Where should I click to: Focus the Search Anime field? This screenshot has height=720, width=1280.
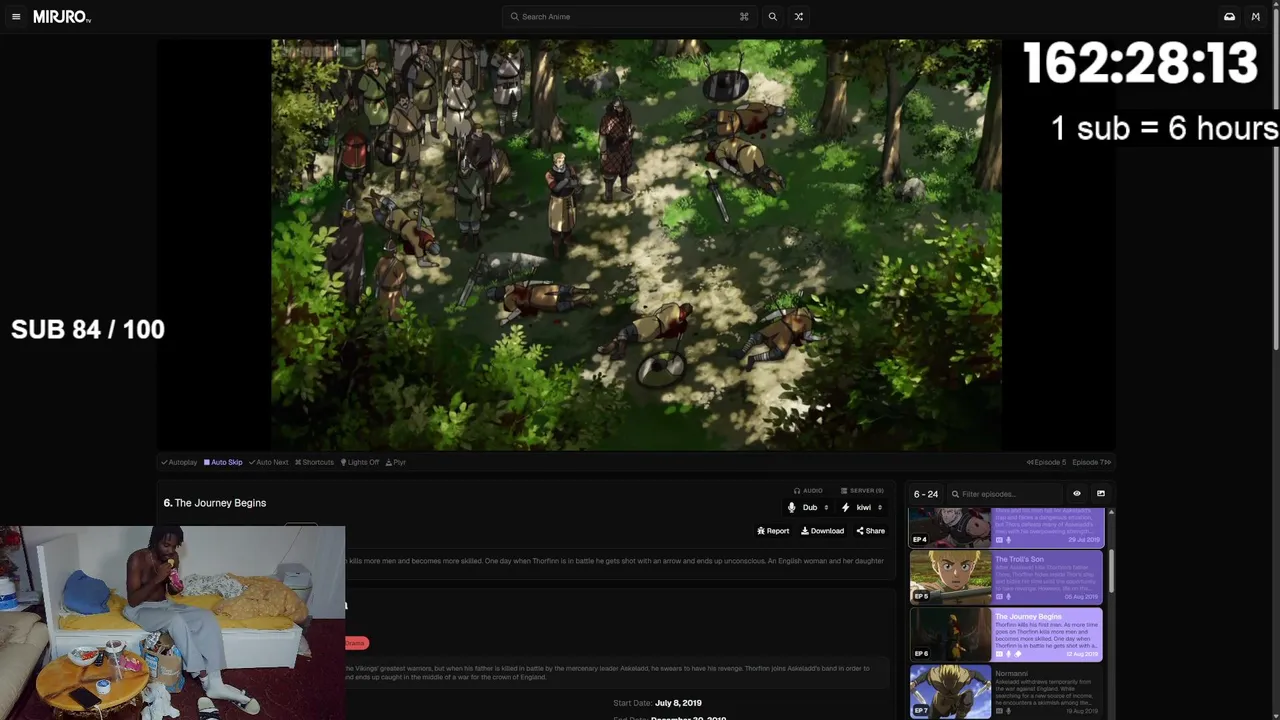point(630,17)
